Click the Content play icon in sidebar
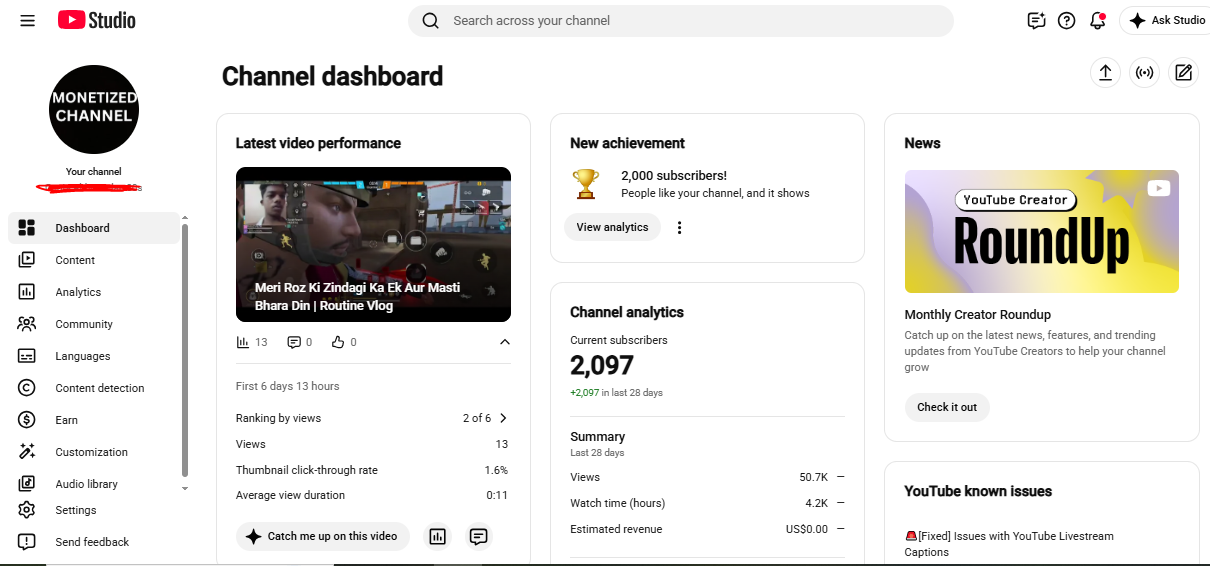The height and width of the screenshot is (566, 1210). pos(27,260)
